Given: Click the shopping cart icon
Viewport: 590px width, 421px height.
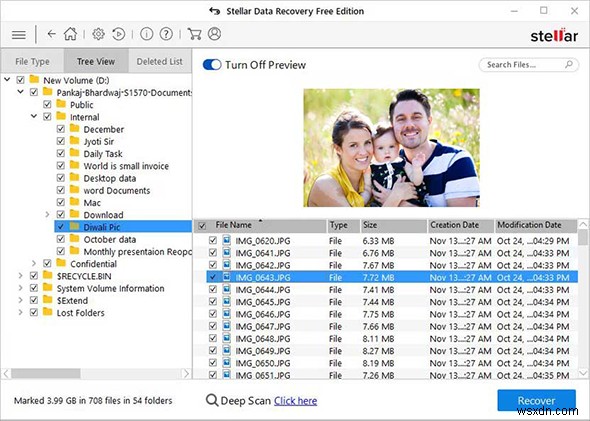Looking at the screenshot, I should (194, 34).
